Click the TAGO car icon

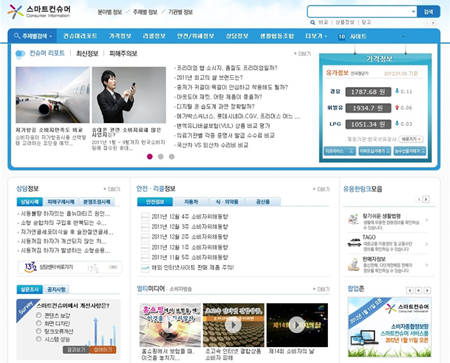354,243
